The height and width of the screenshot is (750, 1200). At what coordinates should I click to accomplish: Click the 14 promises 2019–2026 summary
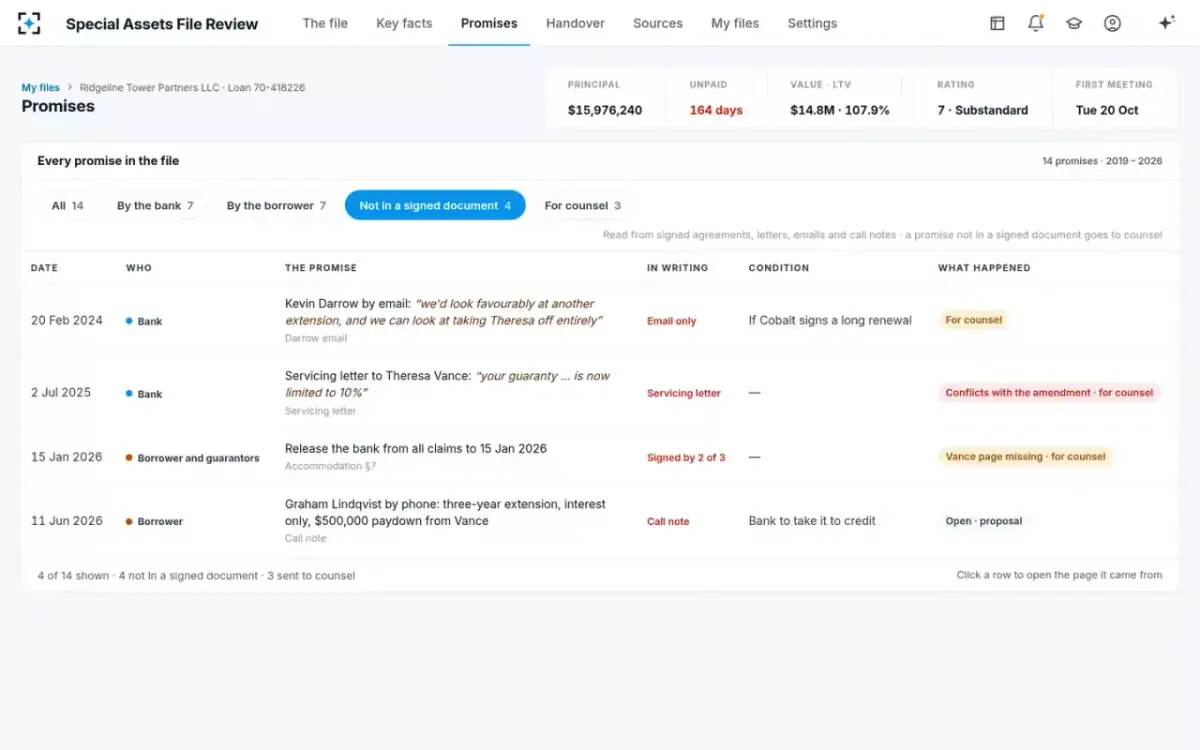[1102, 161]
